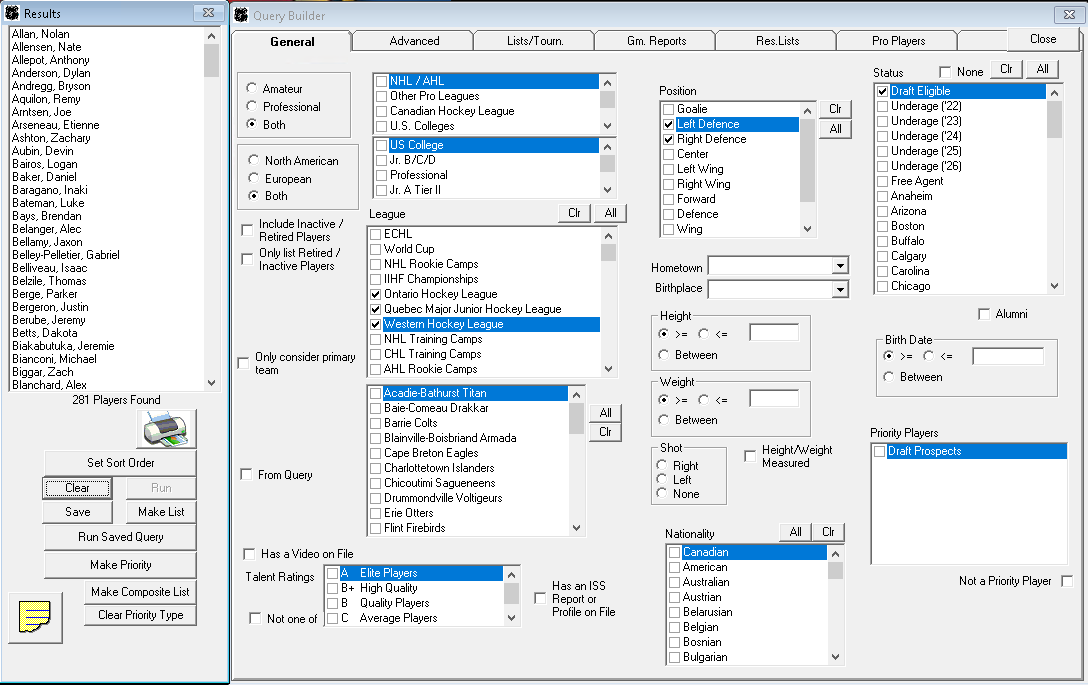Select the Professional radio button
Image resolution: width=1088 pixels, height=685 pixels.
pos(252,106)
